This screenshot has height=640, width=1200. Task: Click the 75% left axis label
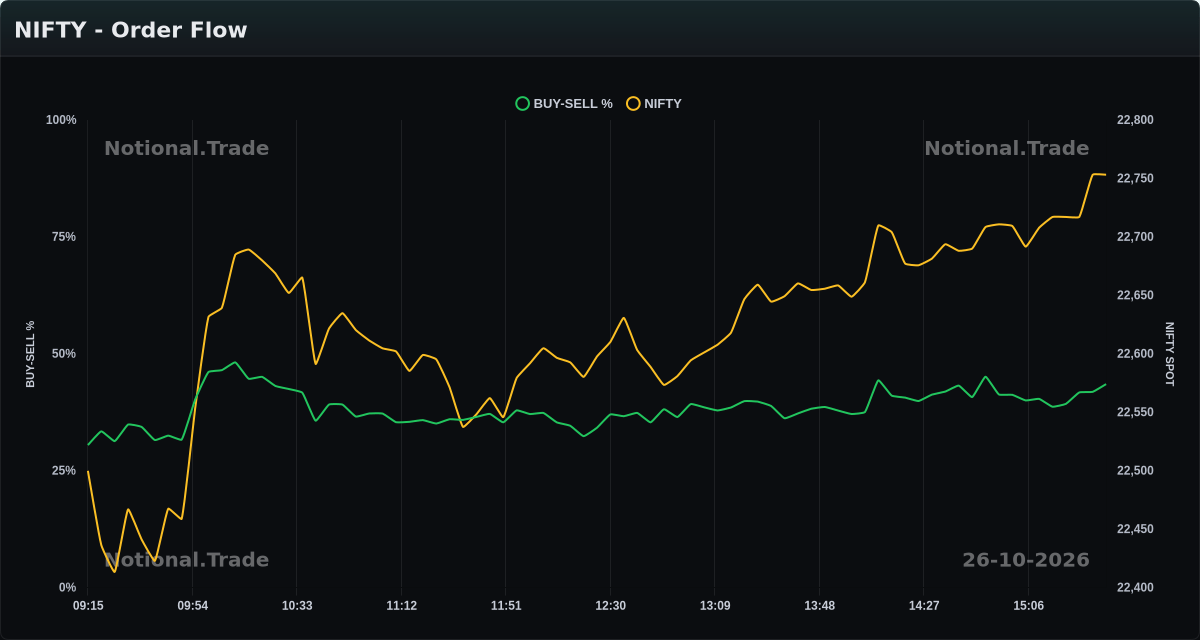[64, 237]
